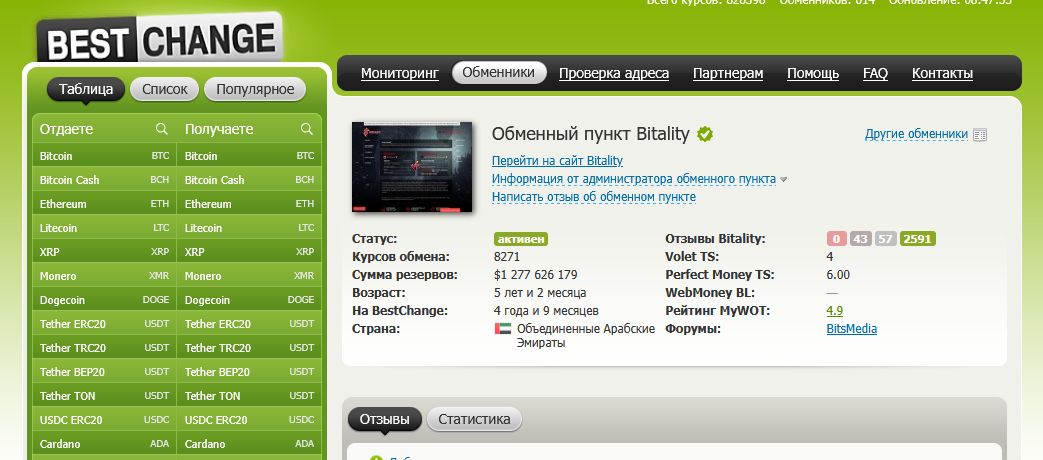Click Написать отзыв об обменном пункте
This screenshot has height=460, width=1043.
pos(594,197)
